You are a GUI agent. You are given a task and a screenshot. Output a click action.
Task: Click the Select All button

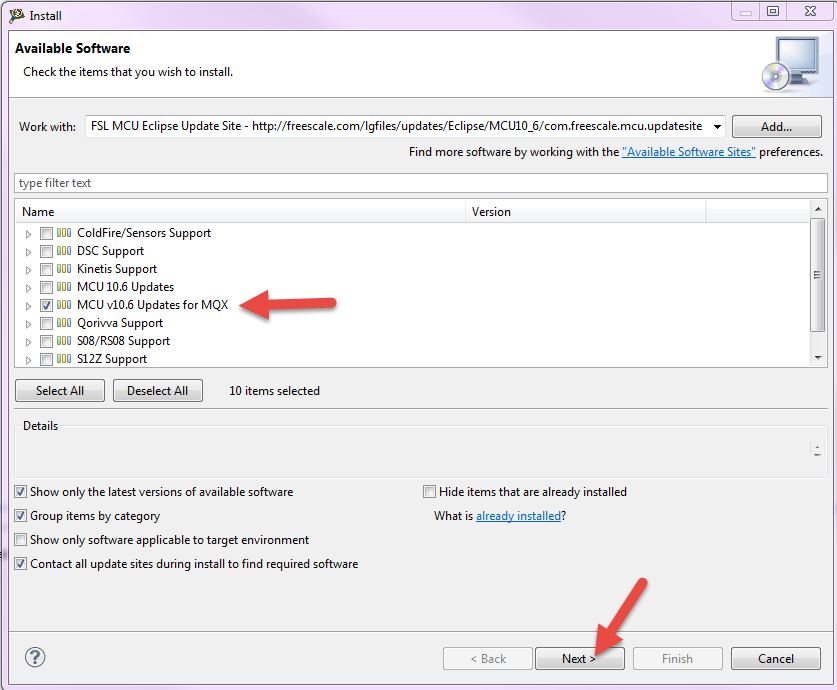60,391
